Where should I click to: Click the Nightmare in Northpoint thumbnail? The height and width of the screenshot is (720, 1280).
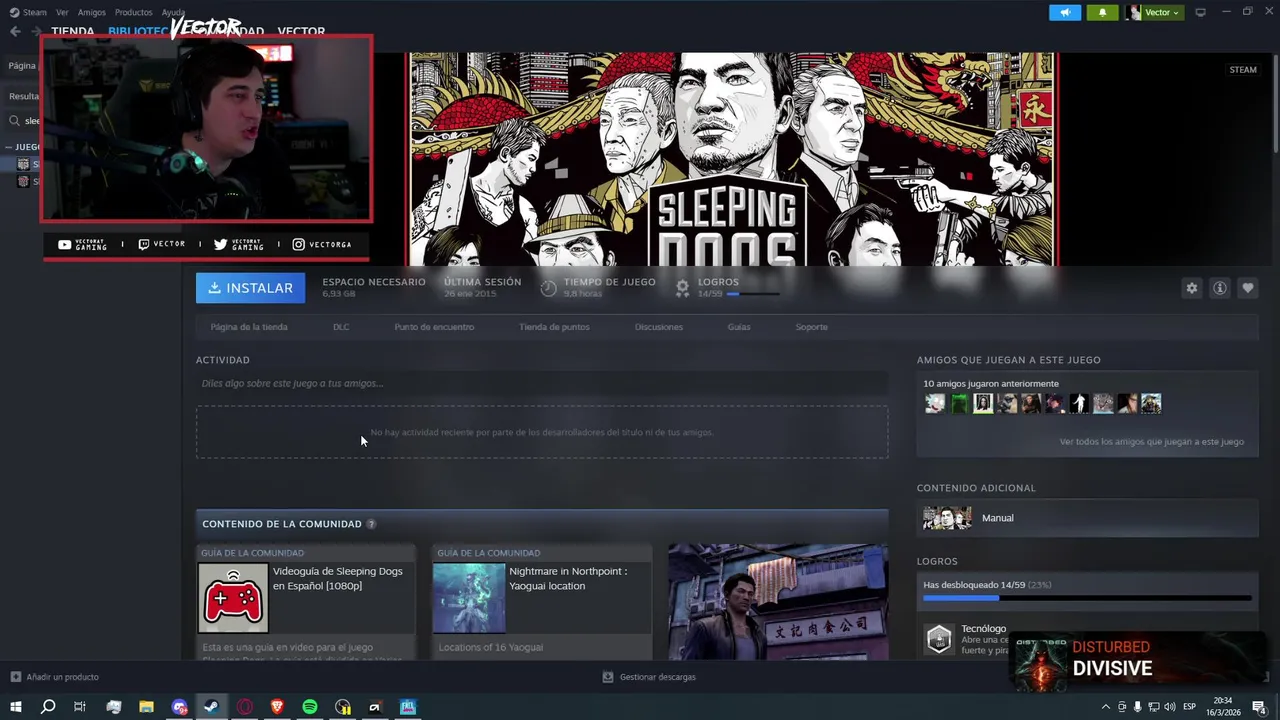click(x=469, y=598)
